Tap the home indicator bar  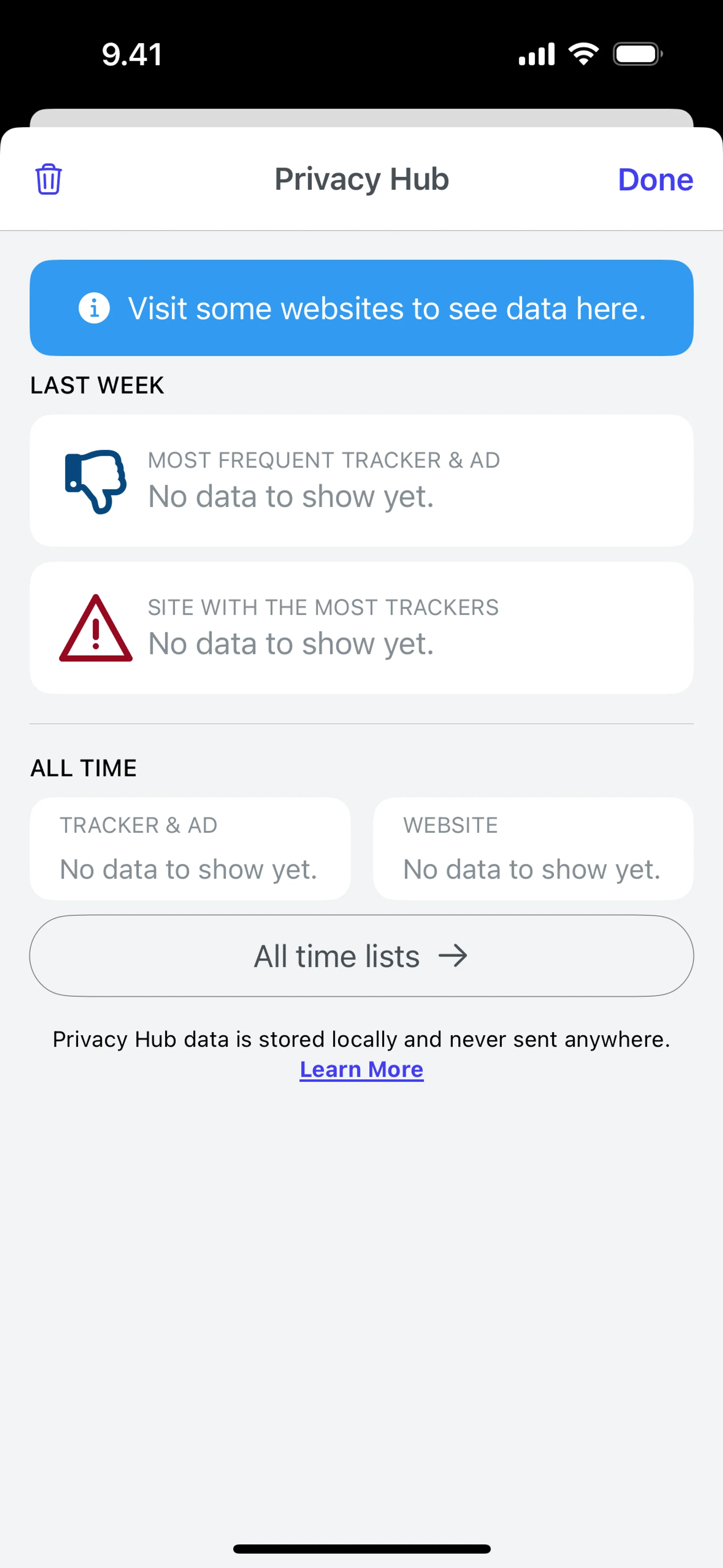coord(361,1548)
